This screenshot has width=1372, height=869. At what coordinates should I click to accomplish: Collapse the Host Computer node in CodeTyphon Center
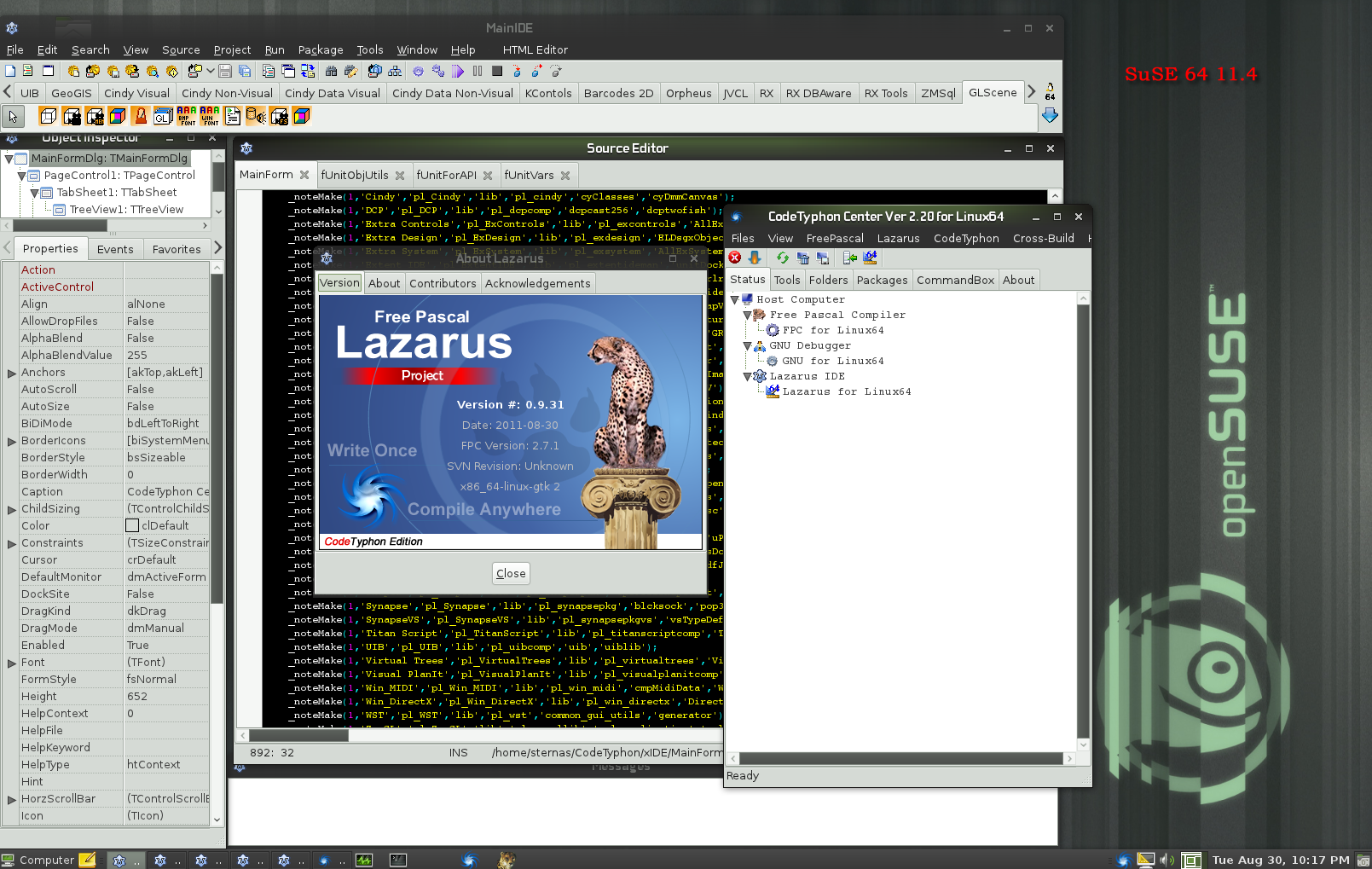pos(734,299)
